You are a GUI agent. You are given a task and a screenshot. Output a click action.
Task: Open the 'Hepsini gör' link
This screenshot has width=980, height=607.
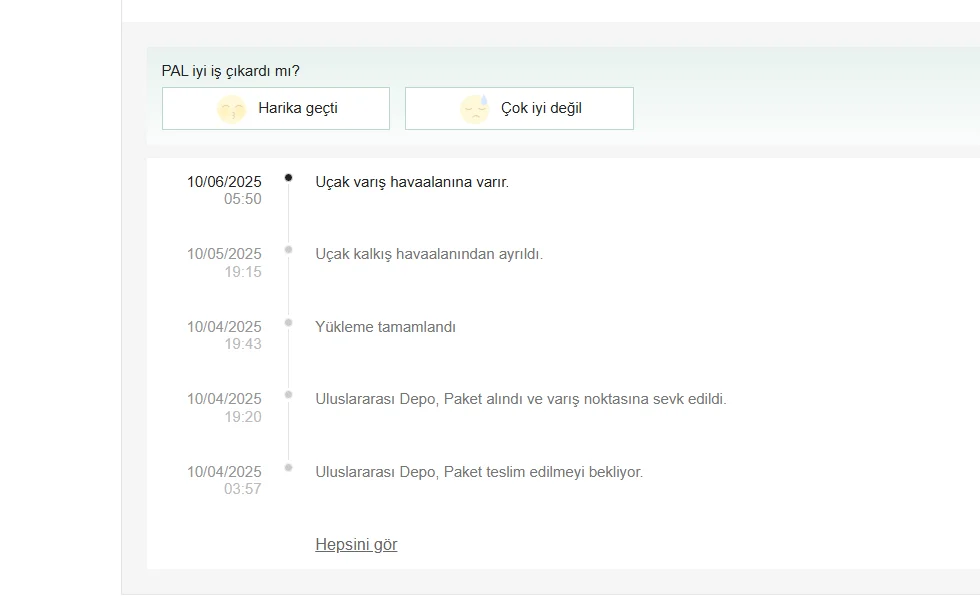pos(356,544)
